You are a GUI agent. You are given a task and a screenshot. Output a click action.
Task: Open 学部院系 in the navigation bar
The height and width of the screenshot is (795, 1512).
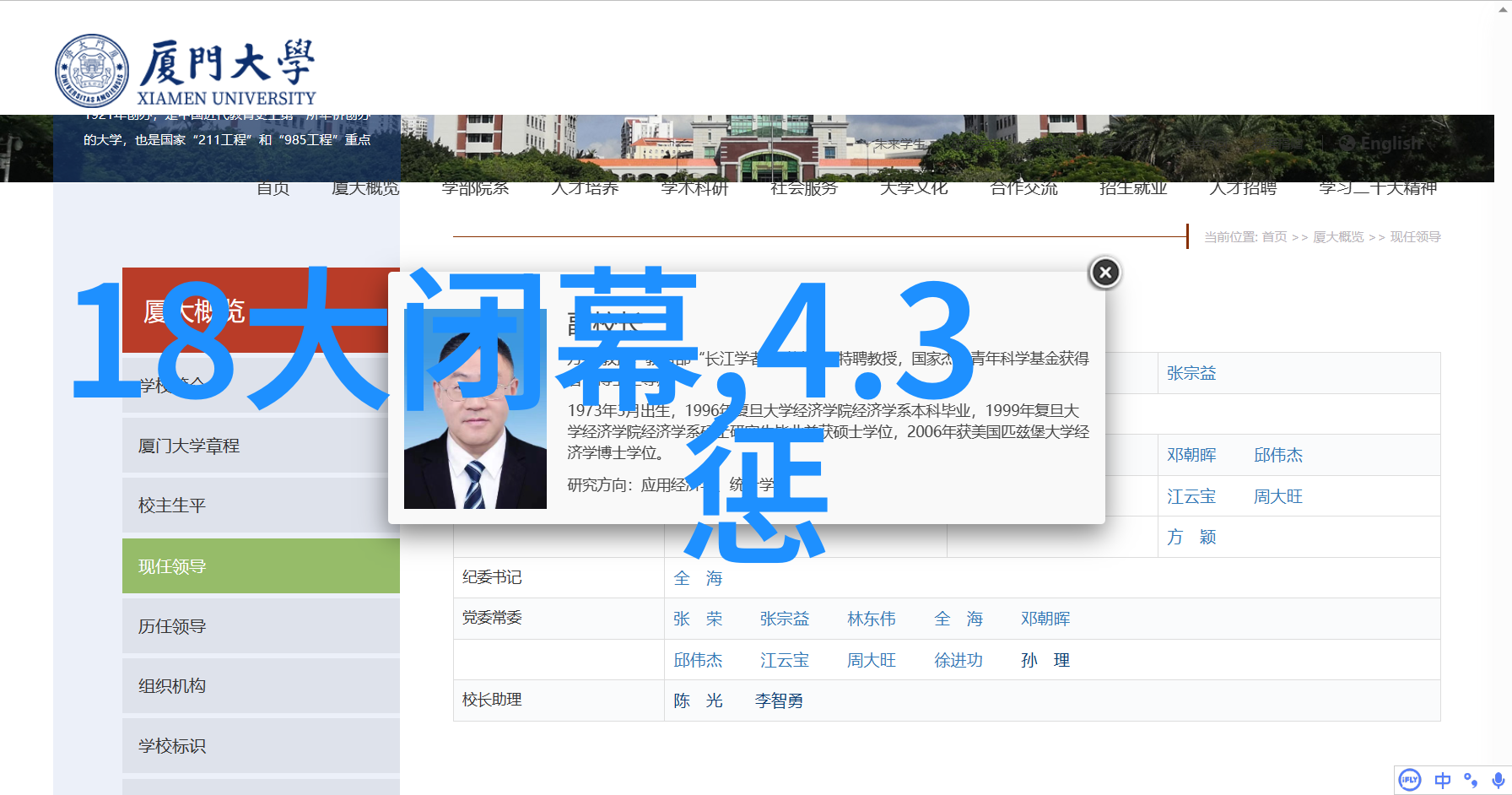(x=475, y=188)
